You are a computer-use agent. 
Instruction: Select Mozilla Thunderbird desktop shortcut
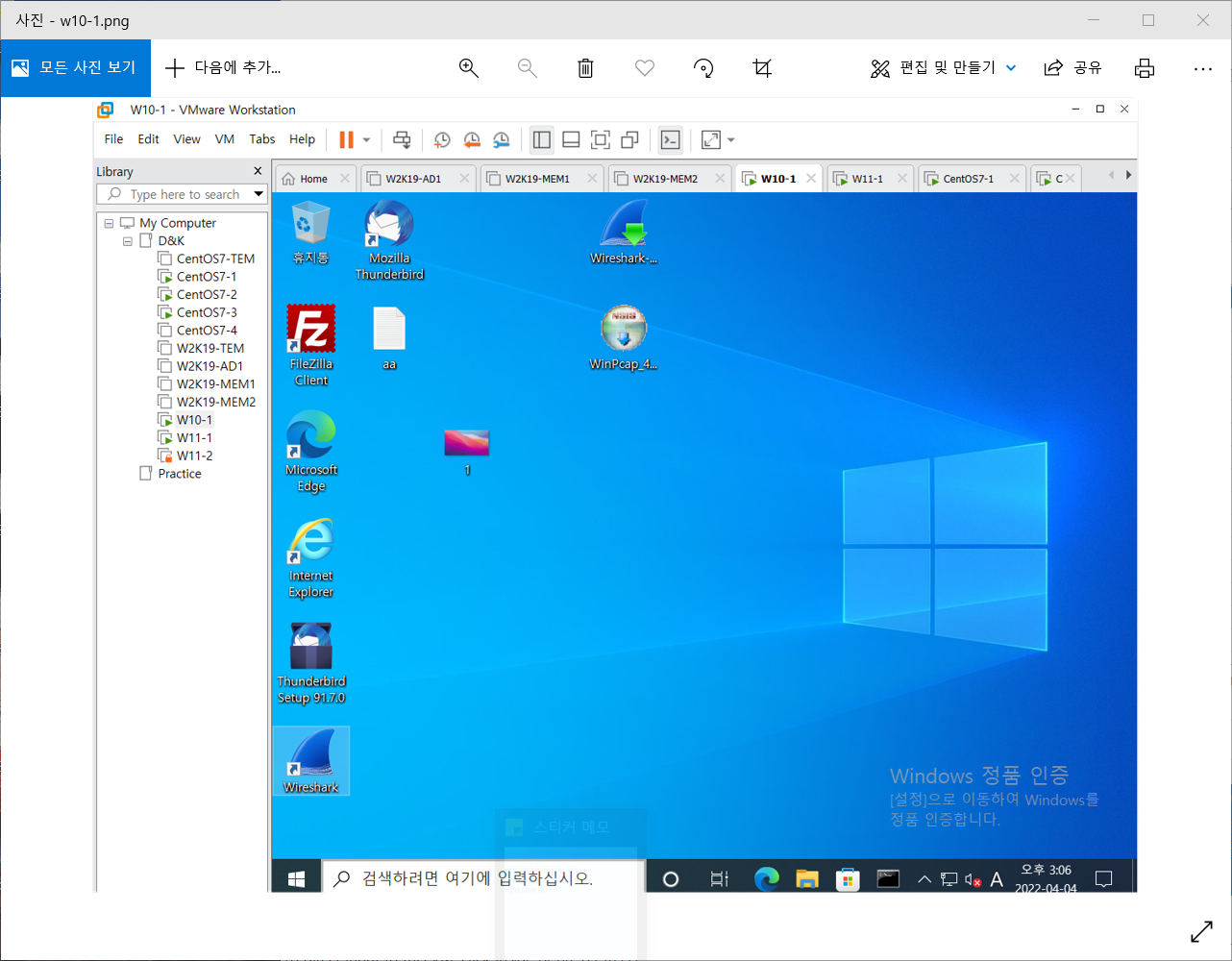[x=389, y=240]
